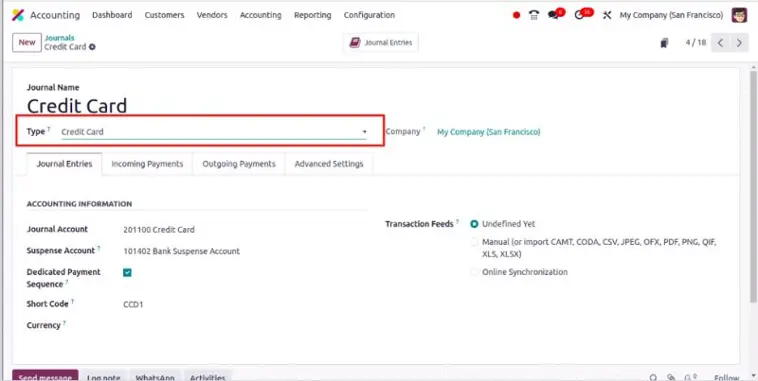
Task: Edit the Short Code CCD1 field
Action: pos(133,305)
